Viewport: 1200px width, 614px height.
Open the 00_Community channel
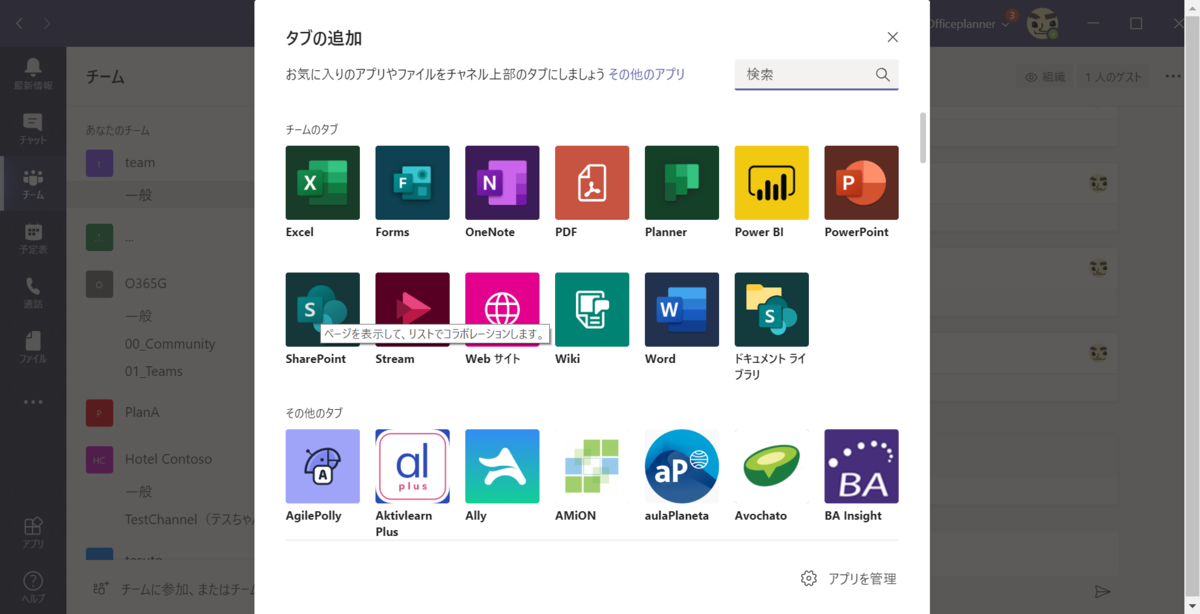(169, 343)
